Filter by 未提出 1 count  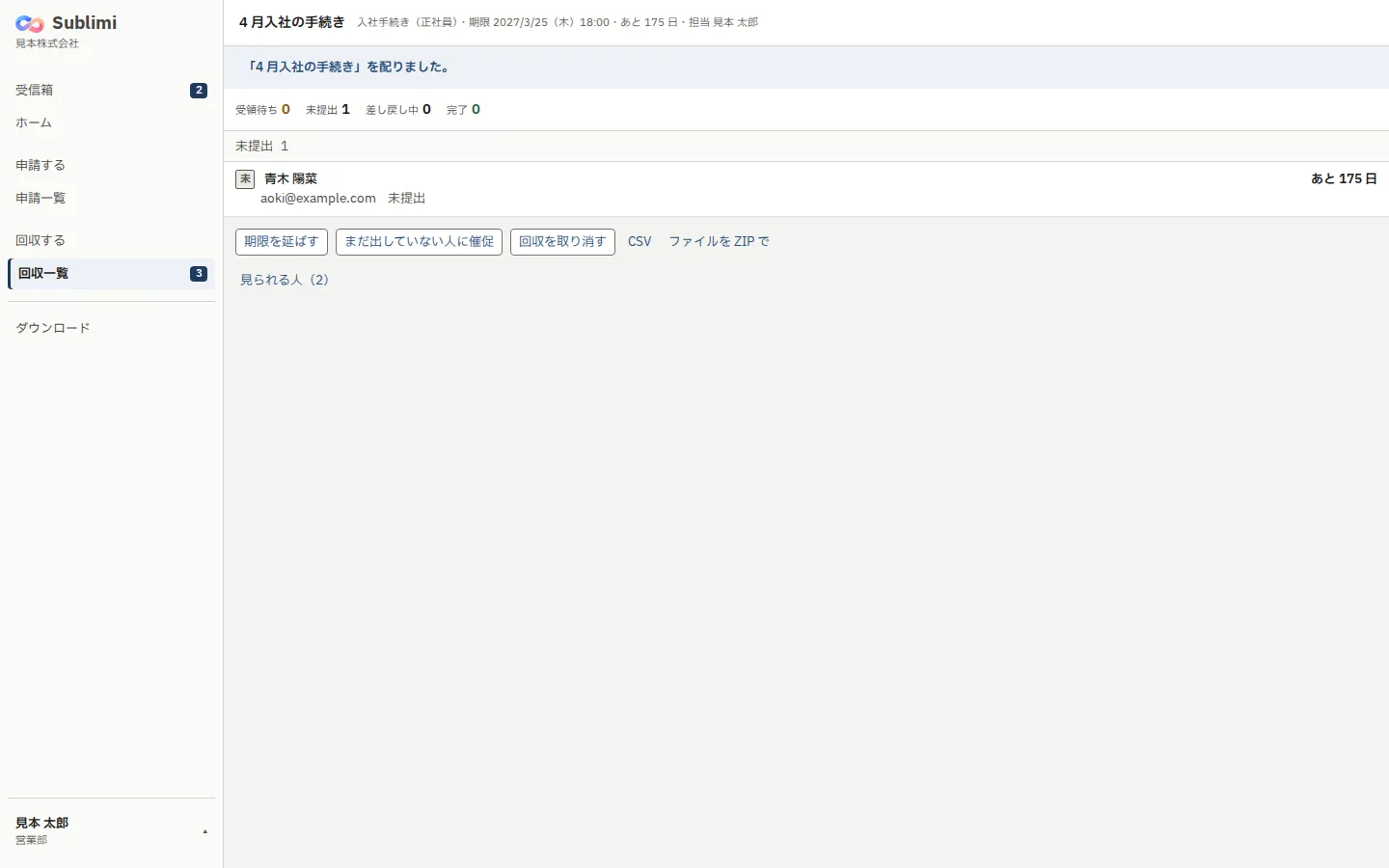(x=328, y=110)
